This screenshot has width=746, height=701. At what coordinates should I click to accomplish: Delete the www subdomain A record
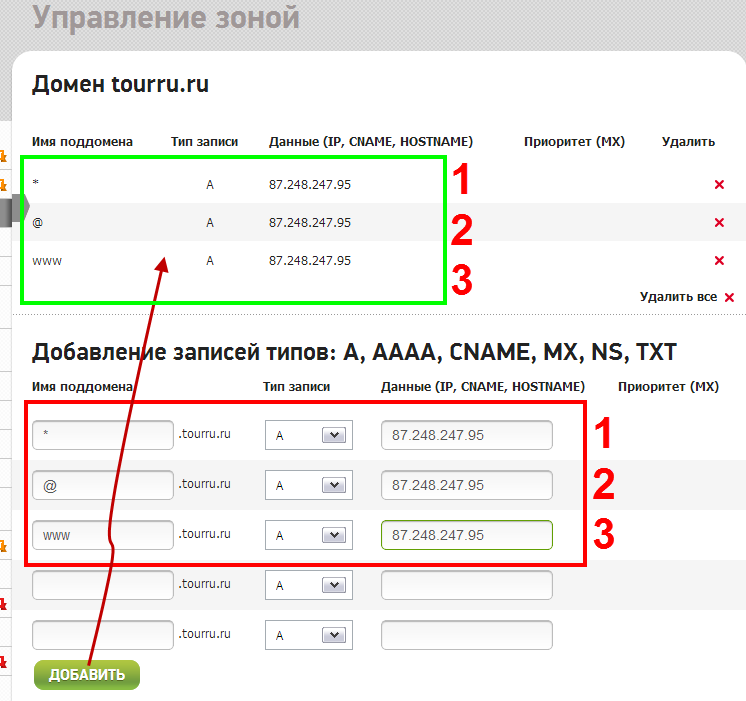click(718, 261)
